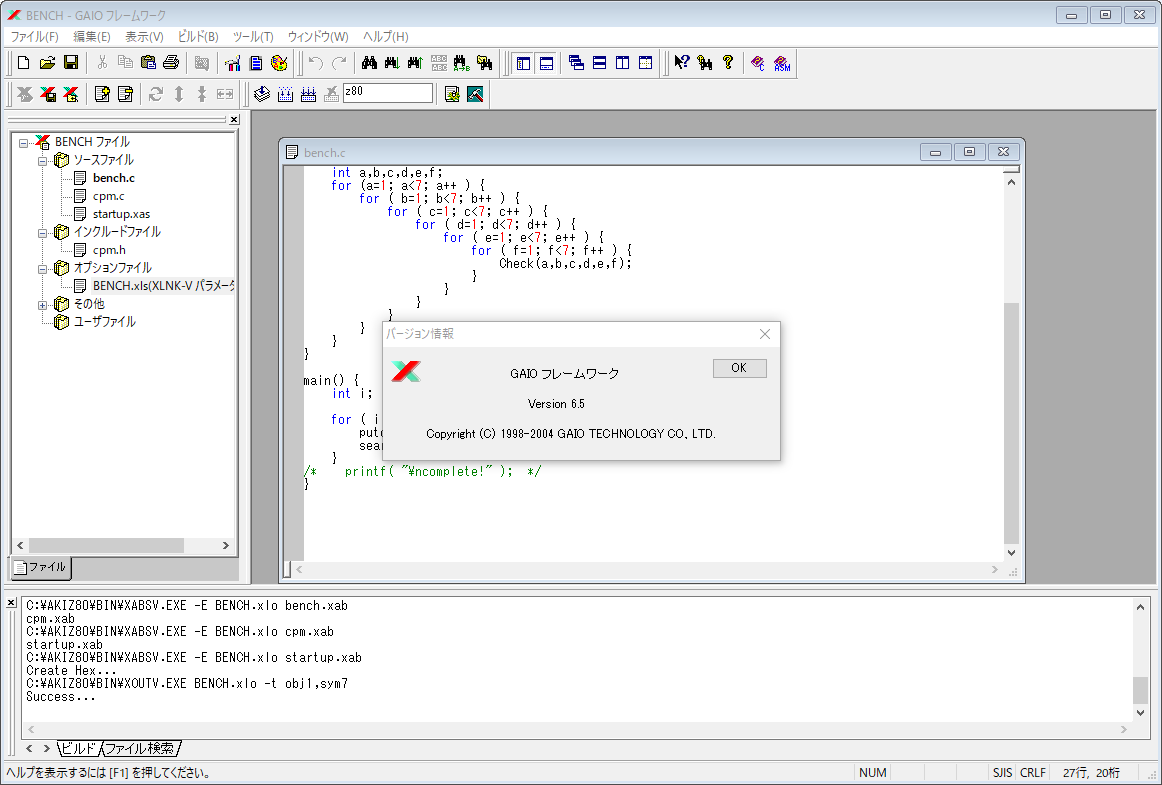Select the ユーザファイル folder
1162x785 pixels.
tap(104, 322)
